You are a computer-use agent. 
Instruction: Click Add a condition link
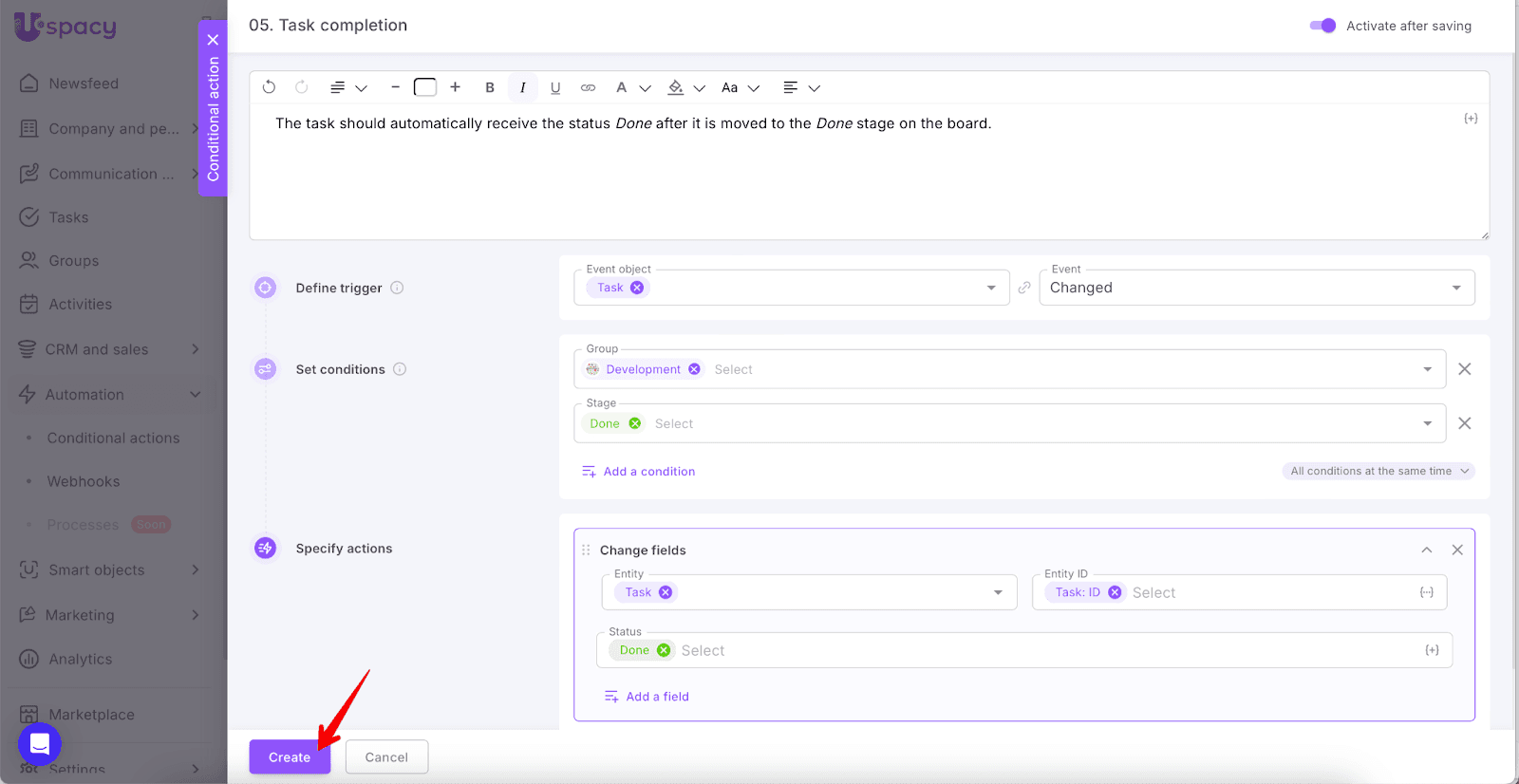point(648,472)
